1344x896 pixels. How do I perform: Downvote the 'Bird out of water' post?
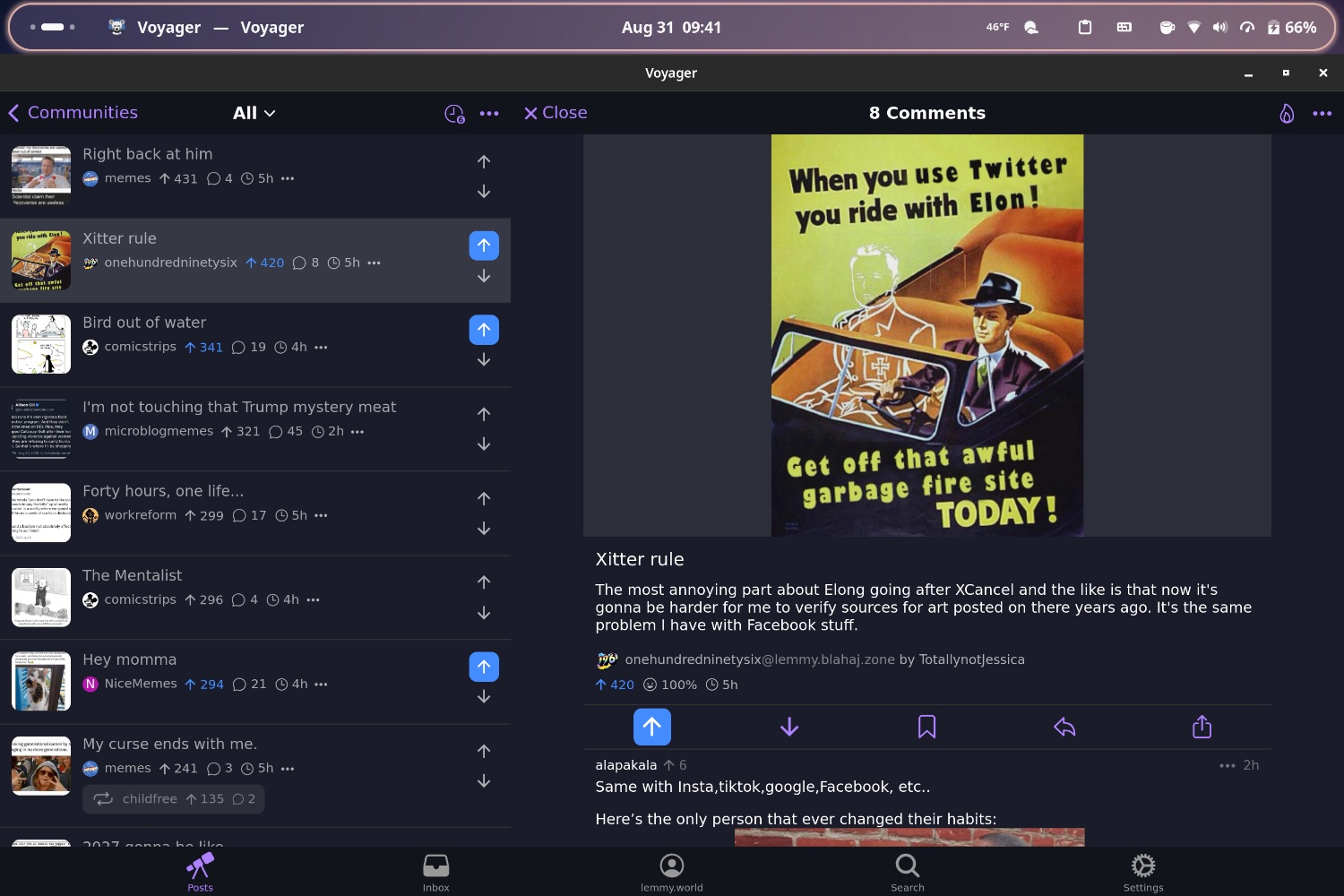coord(484,360)
